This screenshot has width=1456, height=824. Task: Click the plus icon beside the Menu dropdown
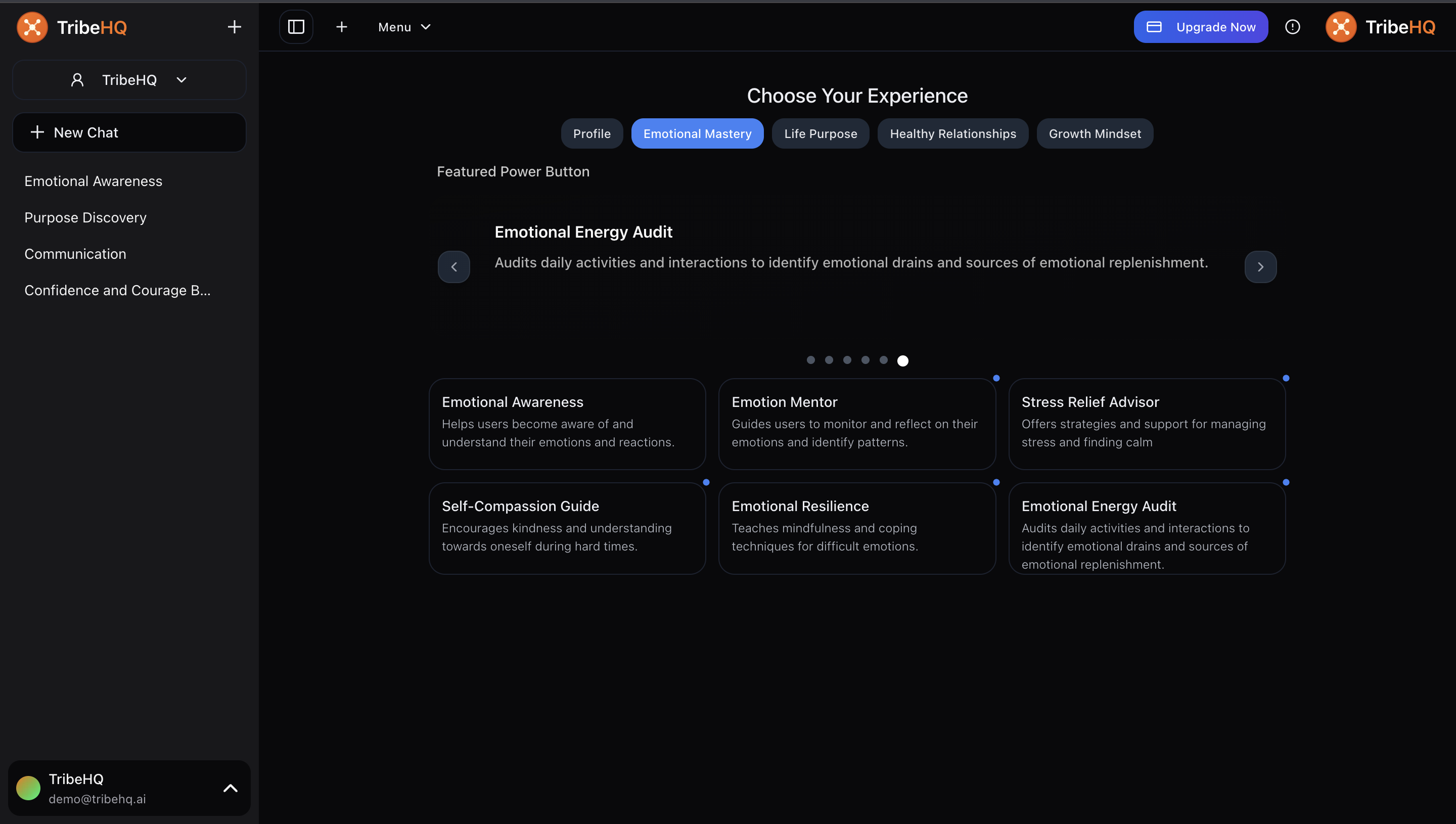click(x=341, y=27)
